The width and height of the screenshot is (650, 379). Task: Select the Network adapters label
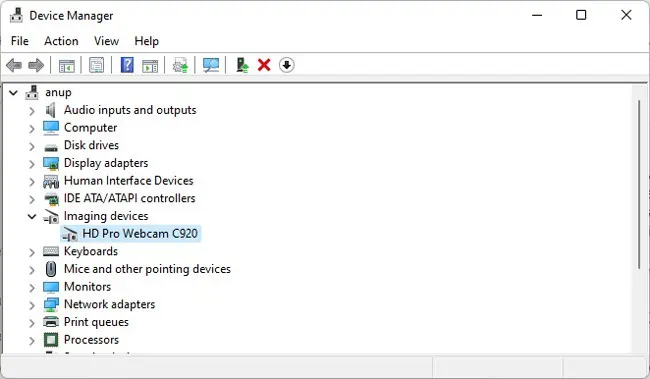(109, 304)
